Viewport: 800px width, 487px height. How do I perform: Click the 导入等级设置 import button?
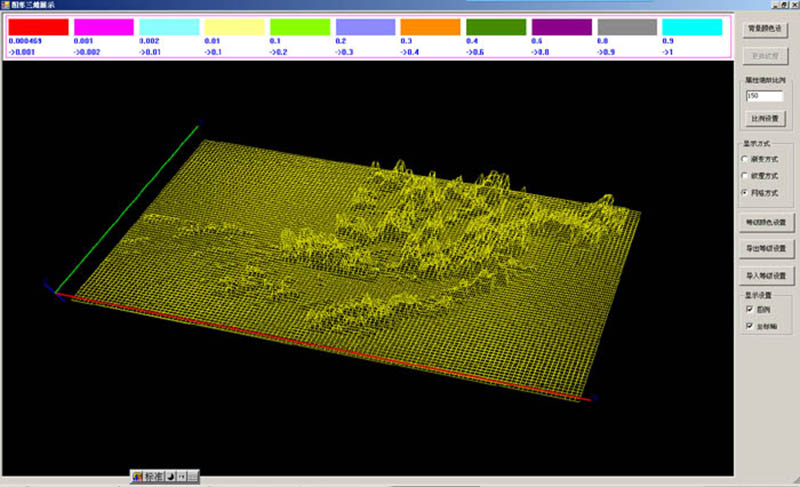pyautogui.click(x=766, y=274)
